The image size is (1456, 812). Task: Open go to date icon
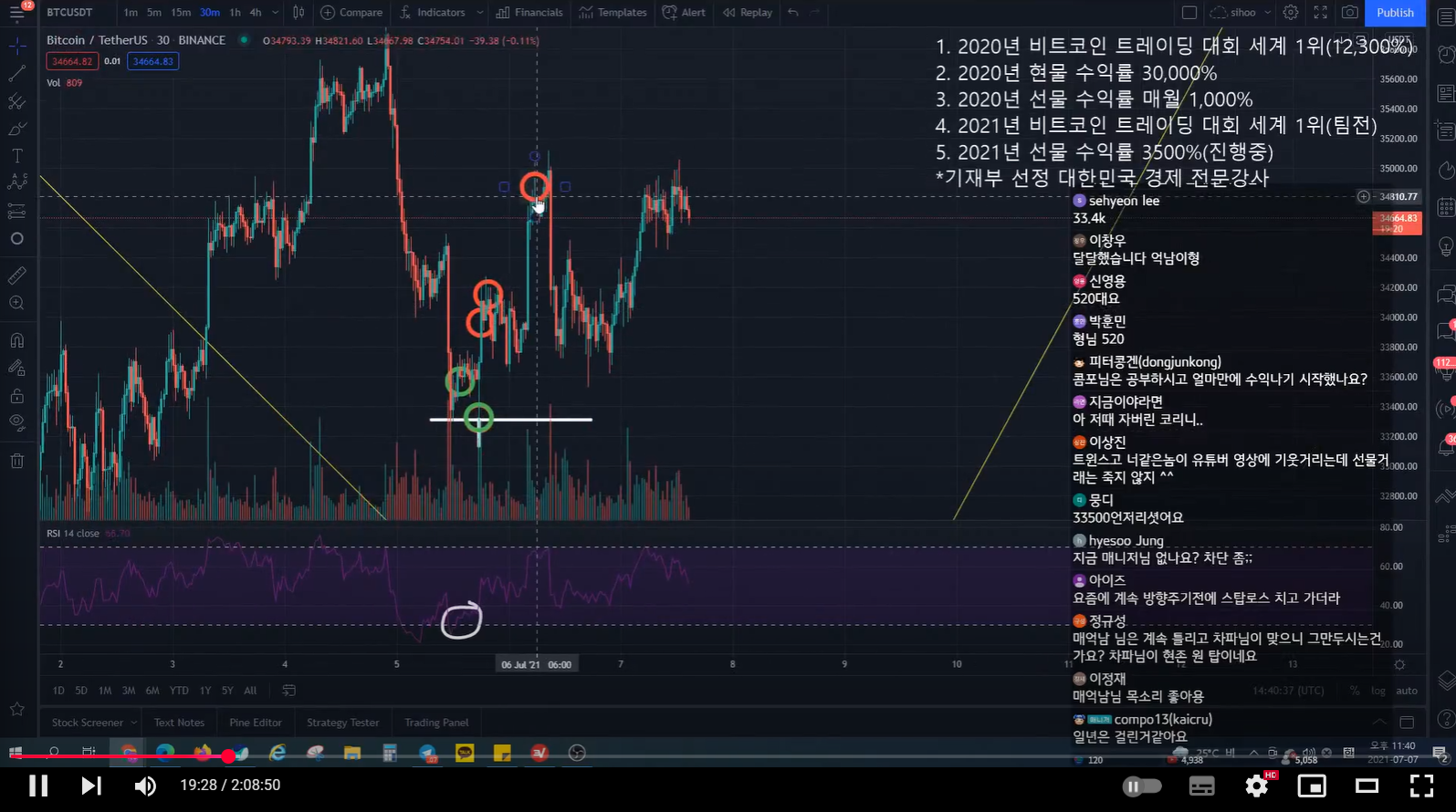pyautogui.click(x=288, y=691)
